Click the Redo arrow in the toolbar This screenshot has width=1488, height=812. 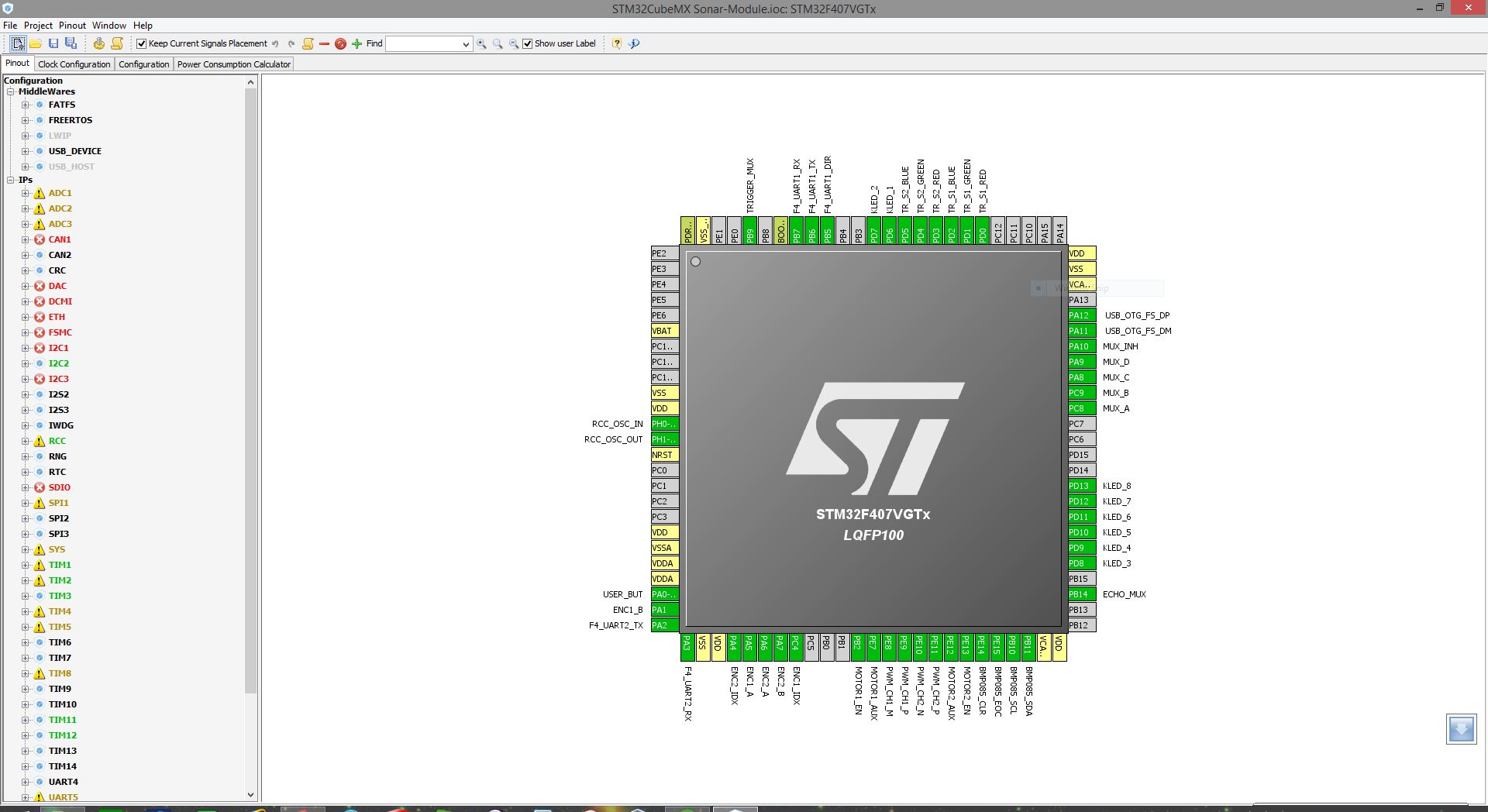pos(292,44)
